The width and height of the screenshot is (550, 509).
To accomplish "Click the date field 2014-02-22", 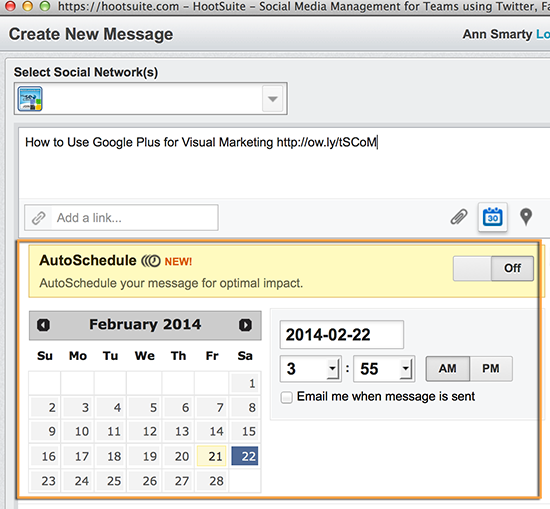I will (x=342, y=335).
